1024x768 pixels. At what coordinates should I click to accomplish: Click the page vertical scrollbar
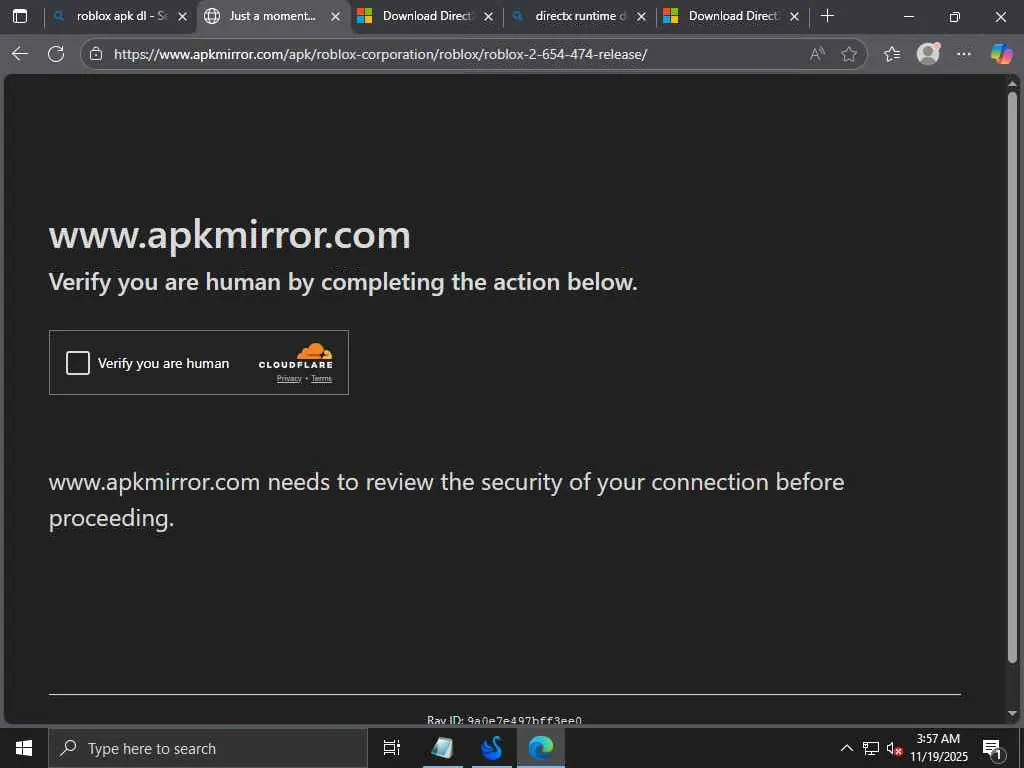[1012, 377]
